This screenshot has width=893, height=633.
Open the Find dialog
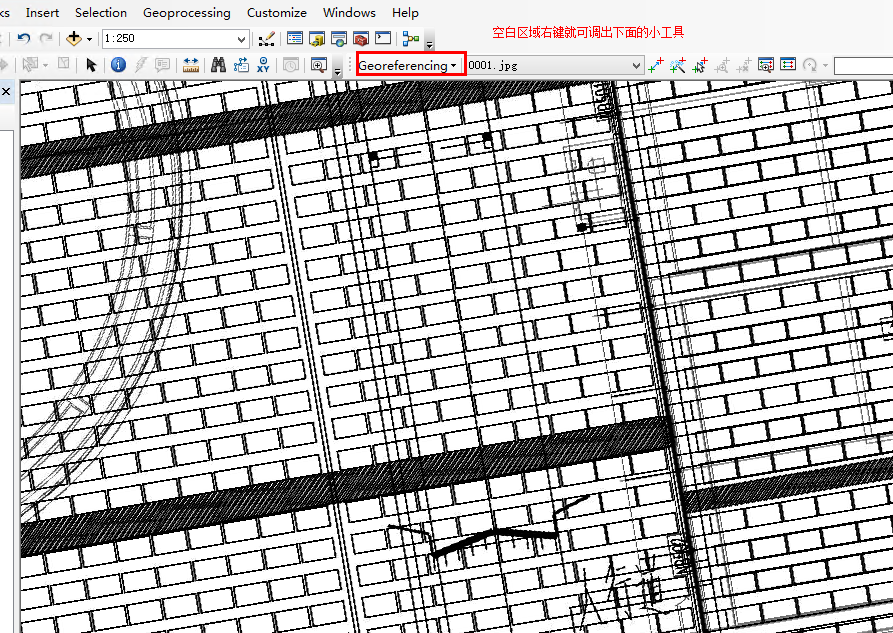click(x=216, y=64)
